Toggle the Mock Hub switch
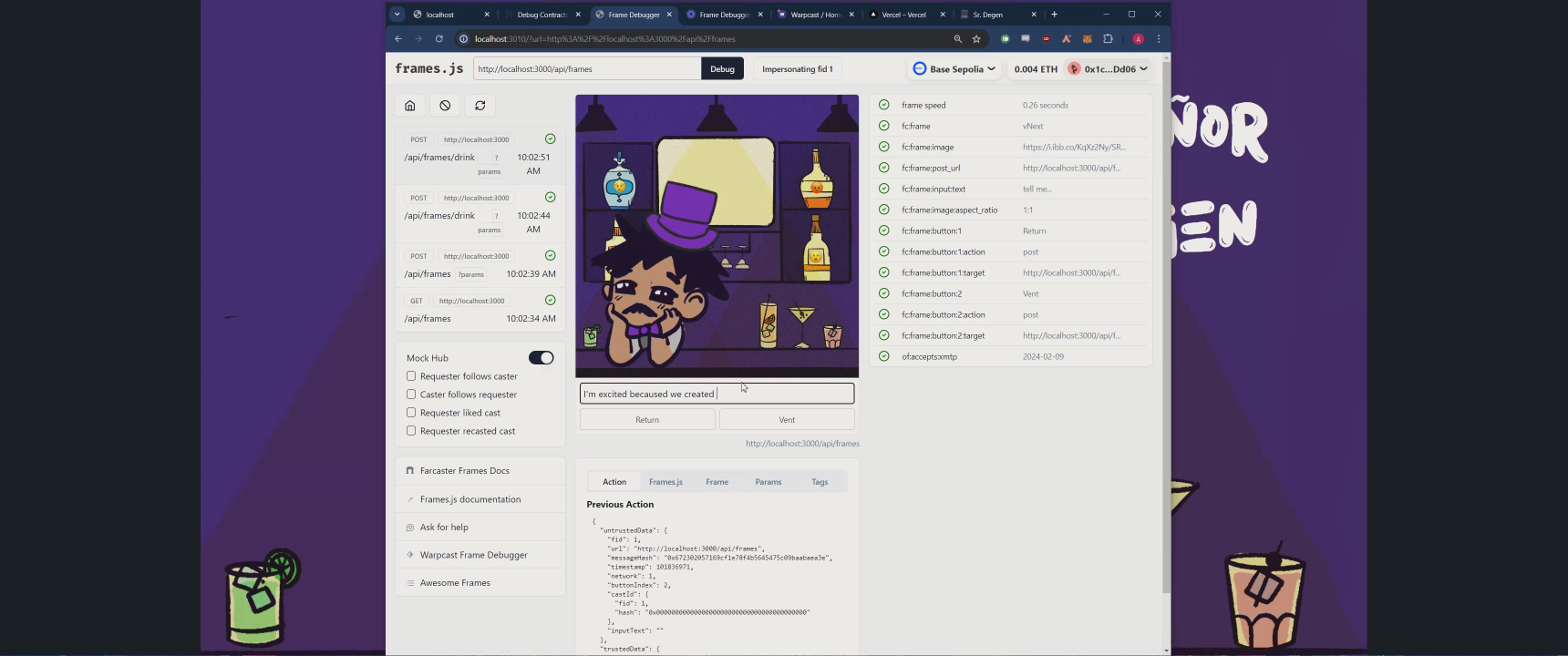This screenshot has width=1568, height=656. (541, 358)
